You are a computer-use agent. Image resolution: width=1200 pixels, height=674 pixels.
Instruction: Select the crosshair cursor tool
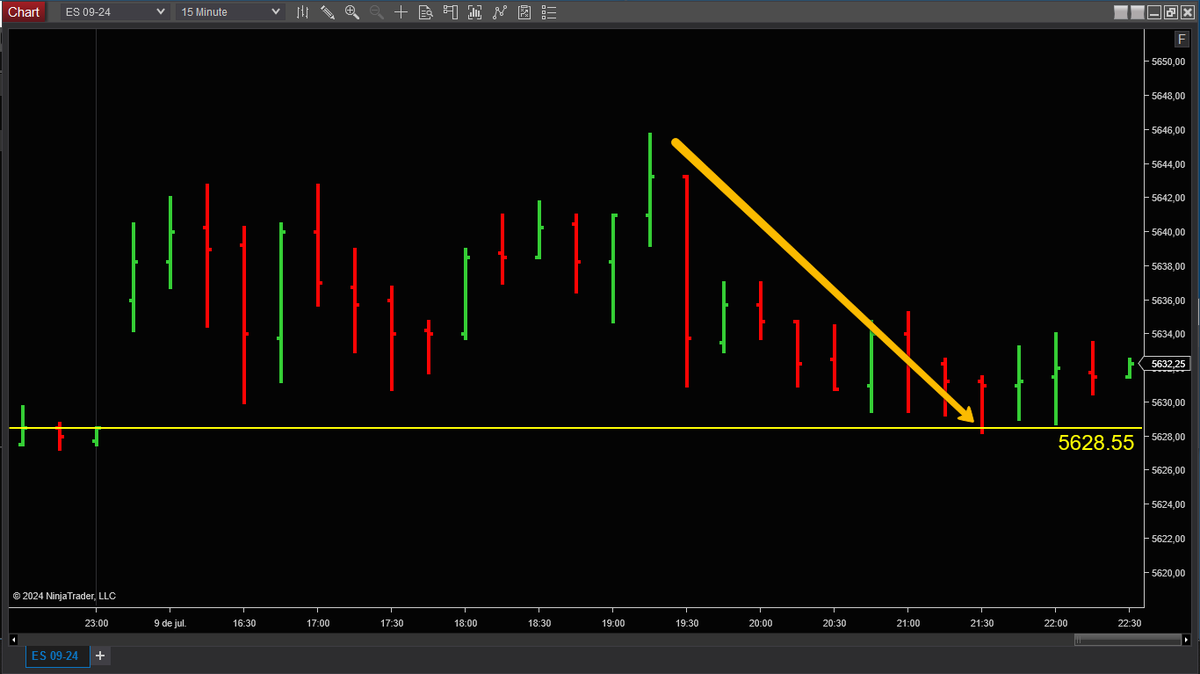[401, 12]
